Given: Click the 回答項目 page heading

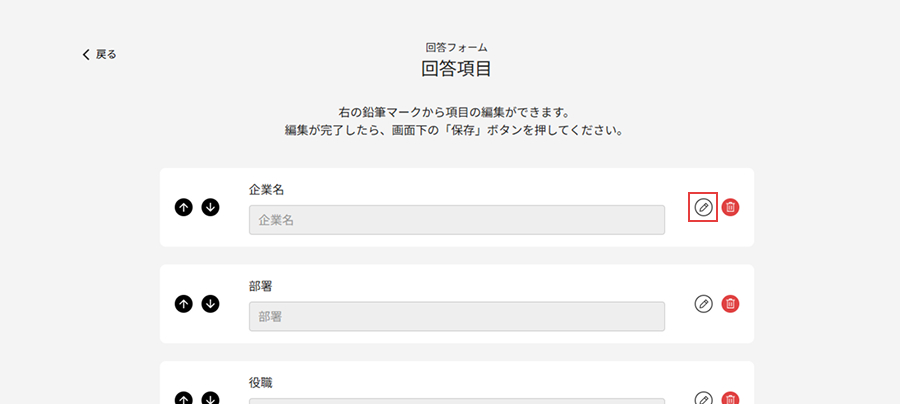Looking at the screenshot, I should click(x=456, y=69).
